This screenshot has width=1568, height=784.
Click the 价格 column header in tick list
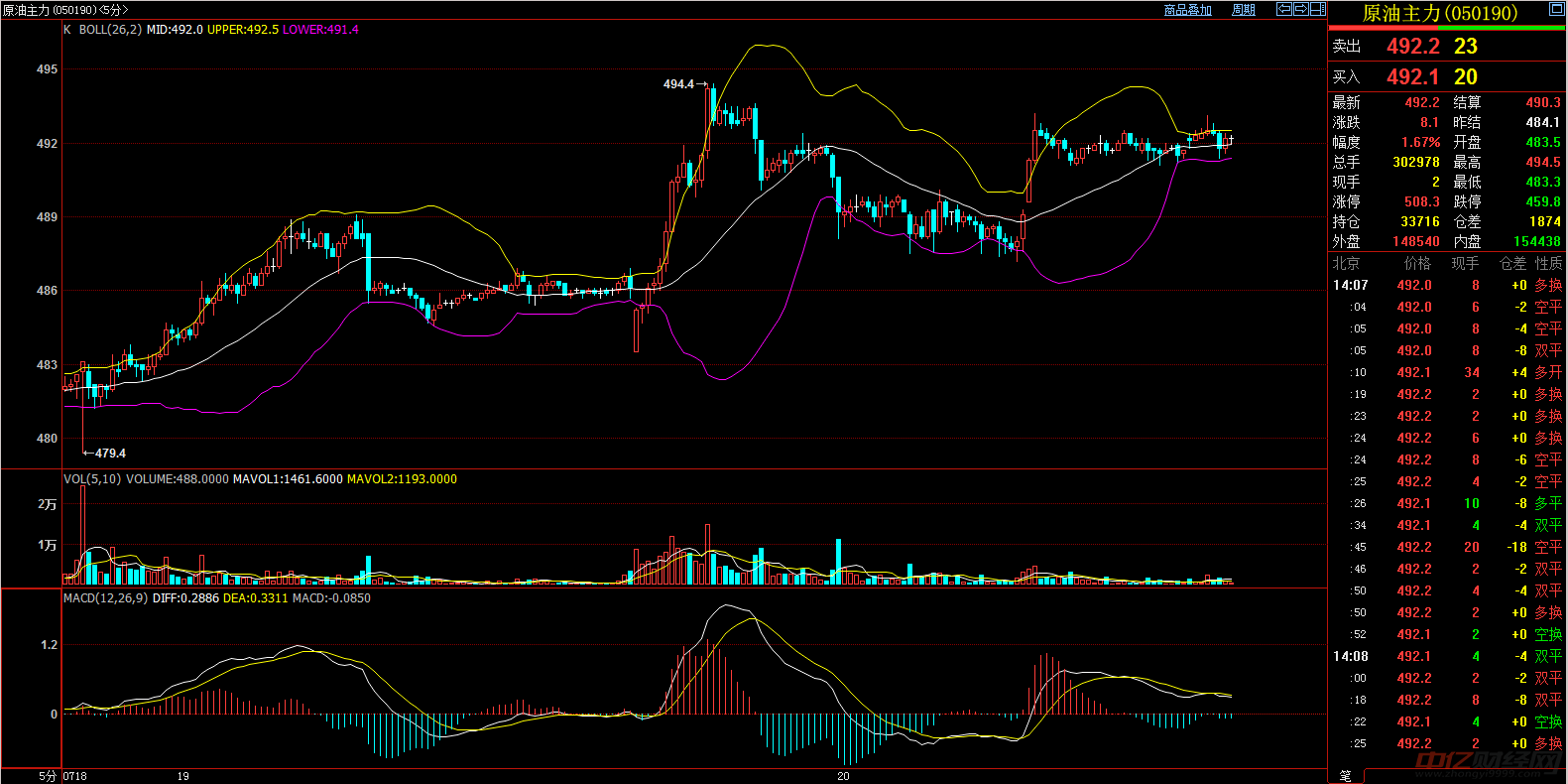click(1418, 263)
